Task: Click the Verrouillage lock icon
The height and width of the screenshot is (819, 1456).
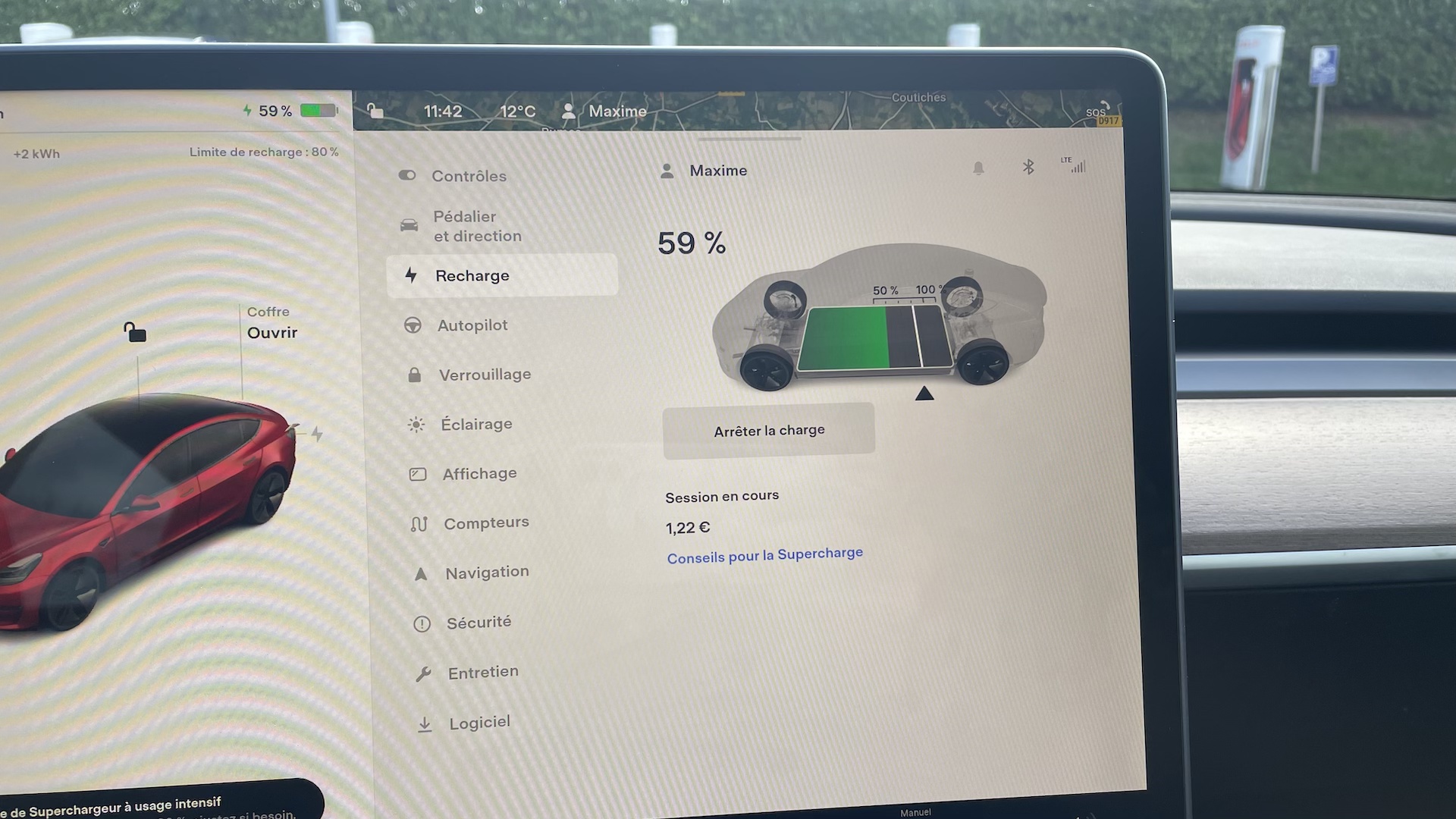Action: 415,374
